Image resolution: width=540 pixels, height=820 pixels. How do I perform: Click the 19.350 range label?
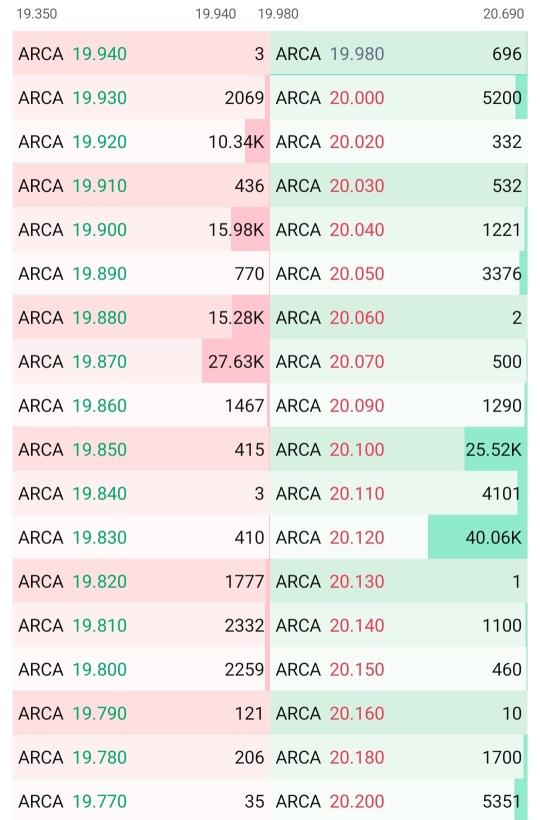(37, 14)
